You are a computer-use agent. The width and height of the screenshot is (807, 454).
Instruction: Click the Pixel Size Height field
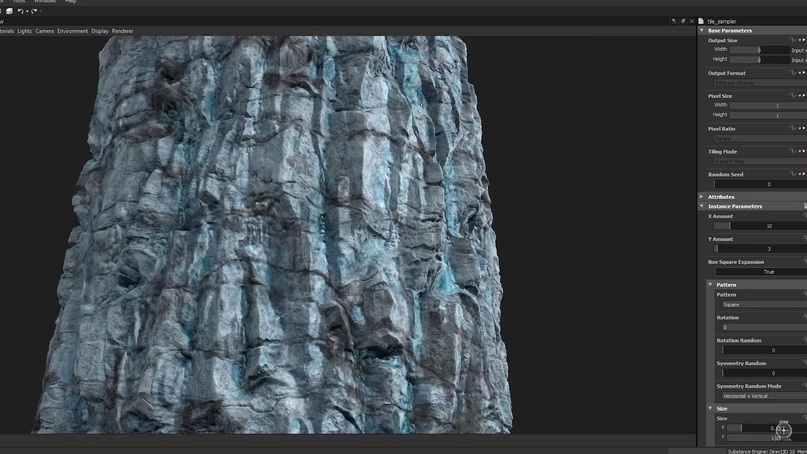(x=768, y=115)
